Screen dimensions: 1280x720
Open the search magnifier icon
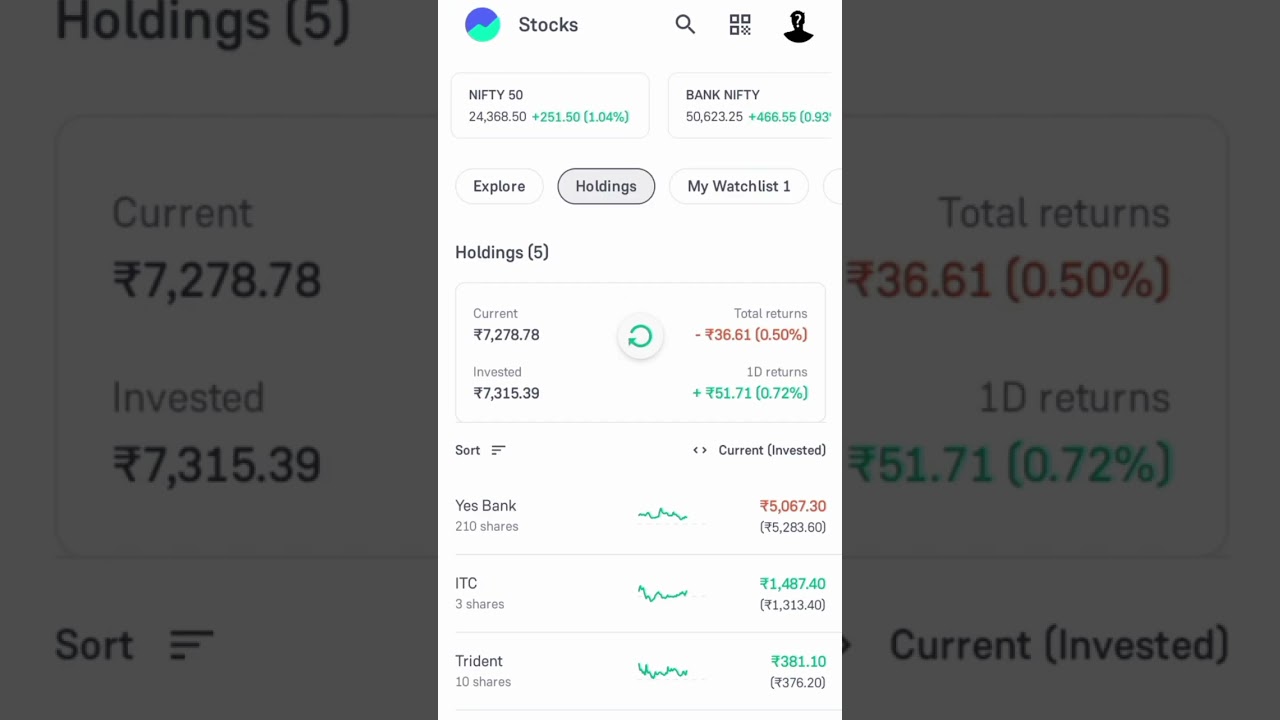point(685,25)
